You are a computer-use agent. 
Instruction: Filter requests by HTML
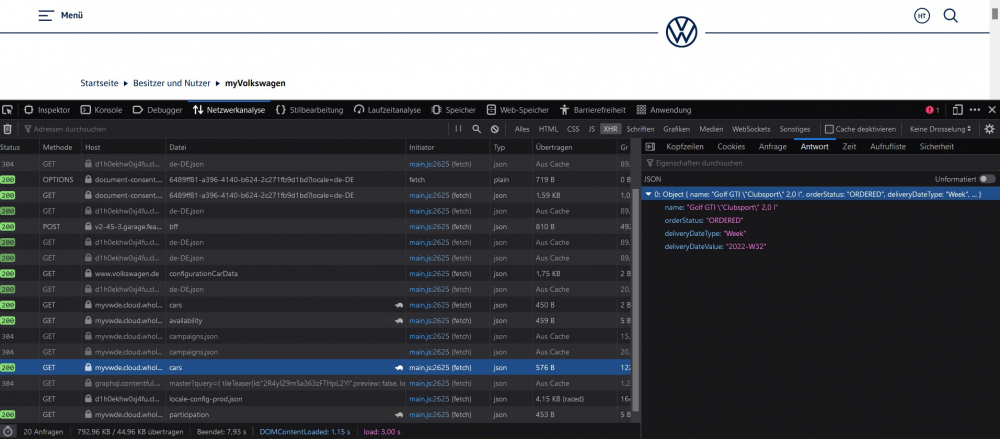548,129
